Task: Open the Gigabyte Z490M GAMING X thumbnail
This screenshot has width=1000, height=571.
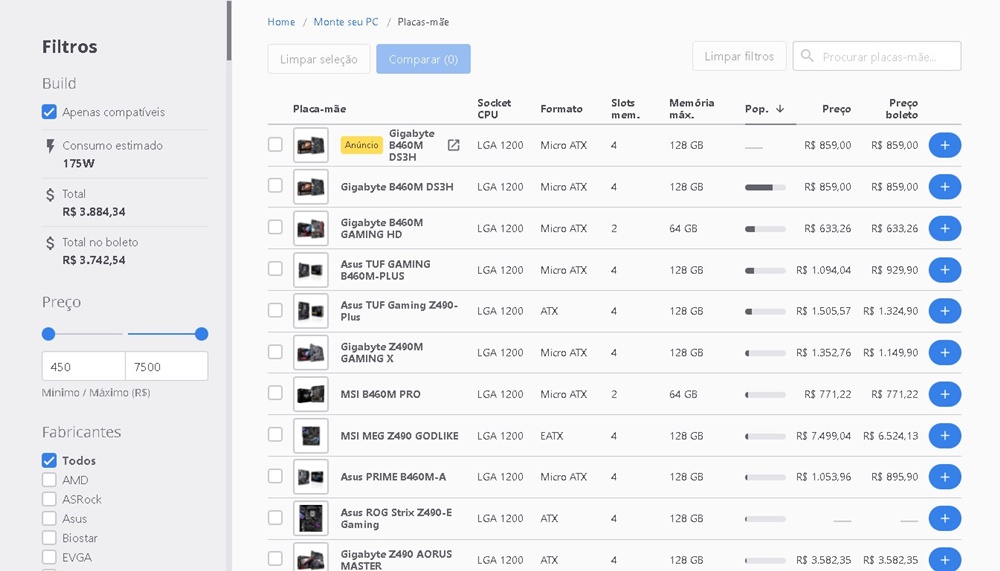Action: coord(311,352)
